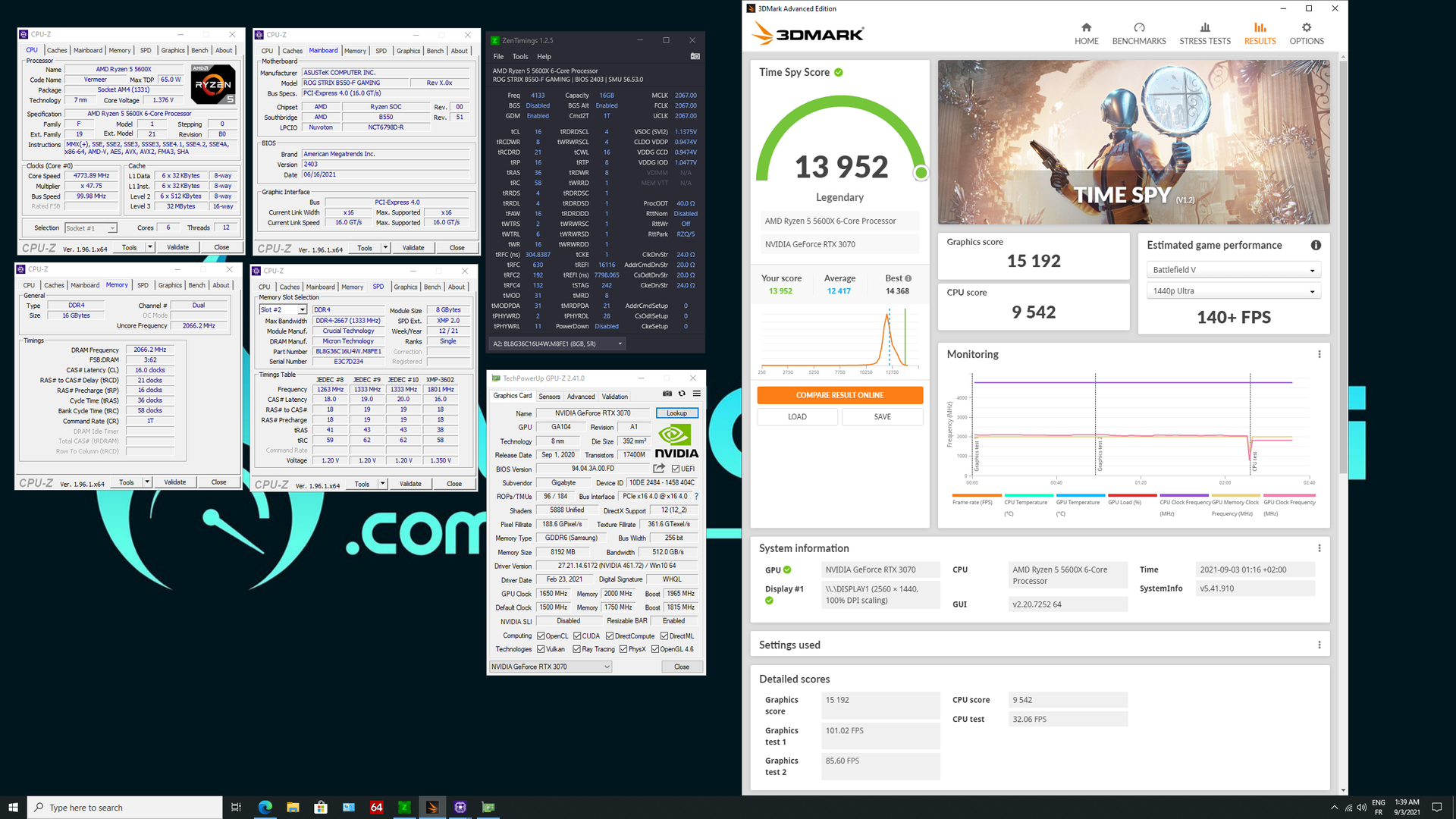The width and height of the screenshot is (1456, 819).
Task: Open the ZenTimings memory module dropdown
Action: [558, 344]
